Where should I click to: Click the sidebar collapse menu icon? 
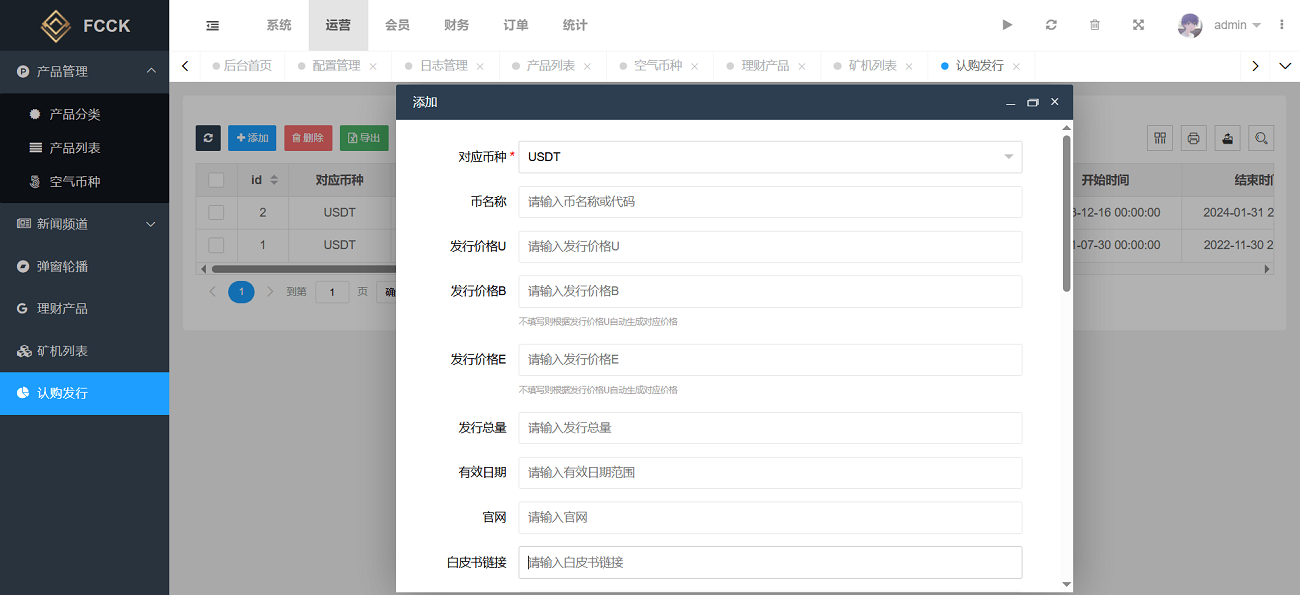pos(212,25)
